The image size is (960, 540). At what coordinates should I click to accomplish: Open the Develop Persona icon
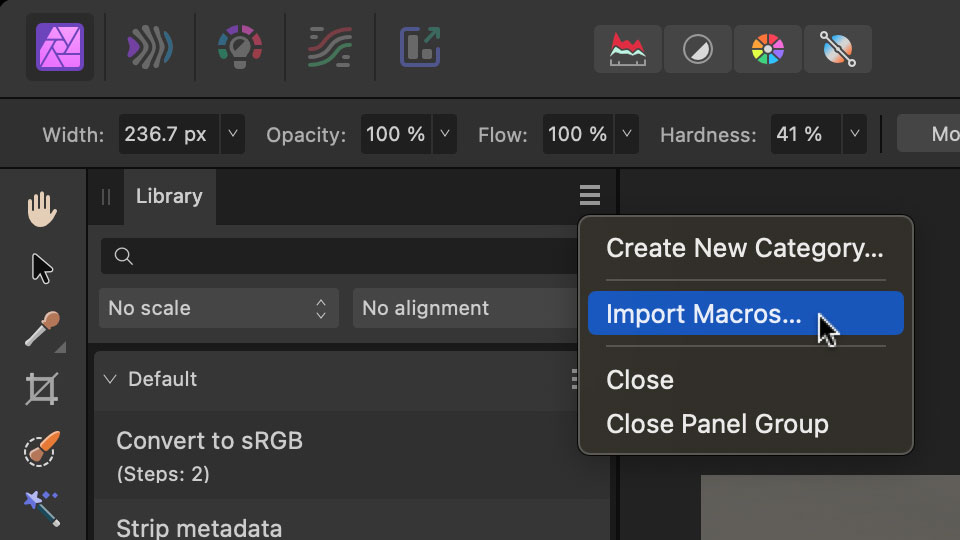pos(240,47)
